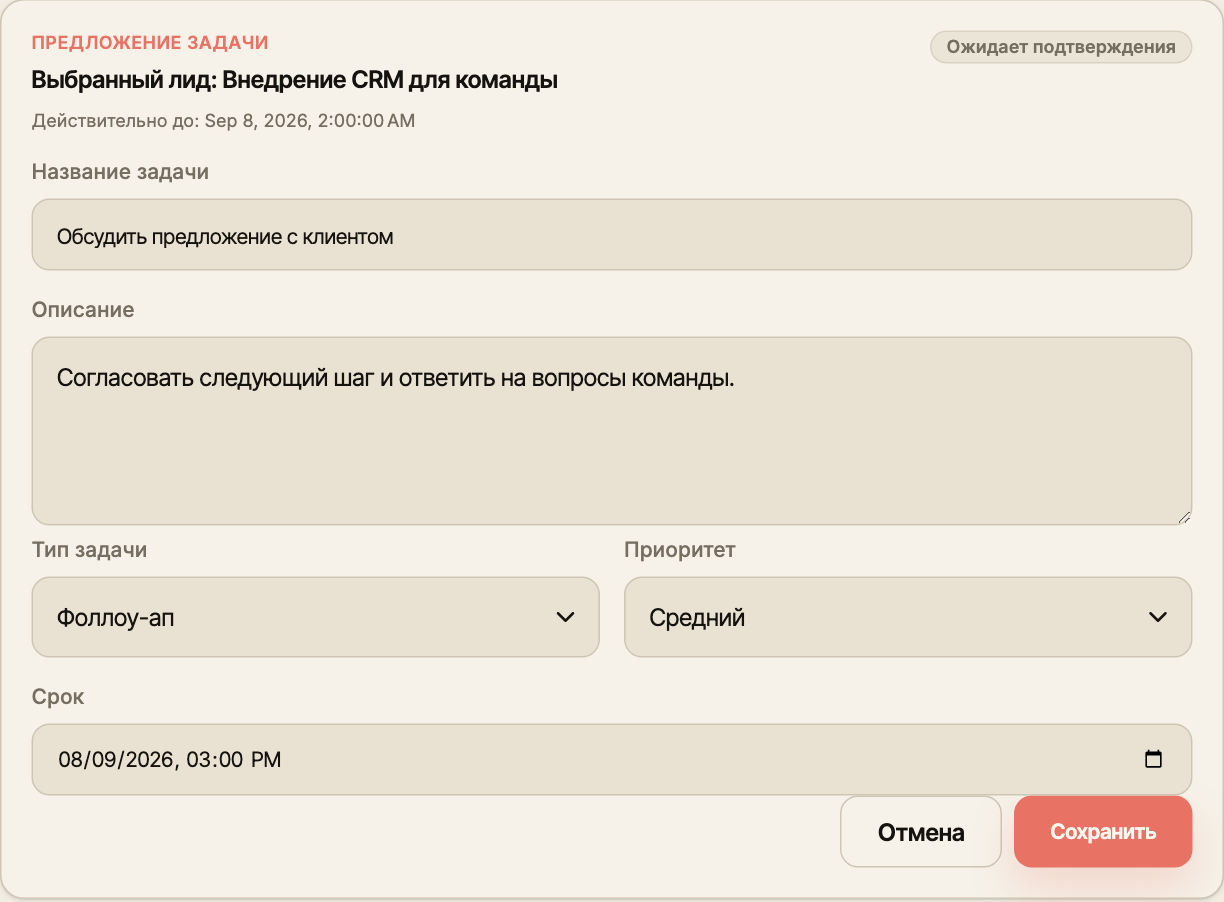Image resolution: width=1224 pixels, height=902 pixels.
Task: Focus the Название задачи text field
Action: [x=612, y=235]
